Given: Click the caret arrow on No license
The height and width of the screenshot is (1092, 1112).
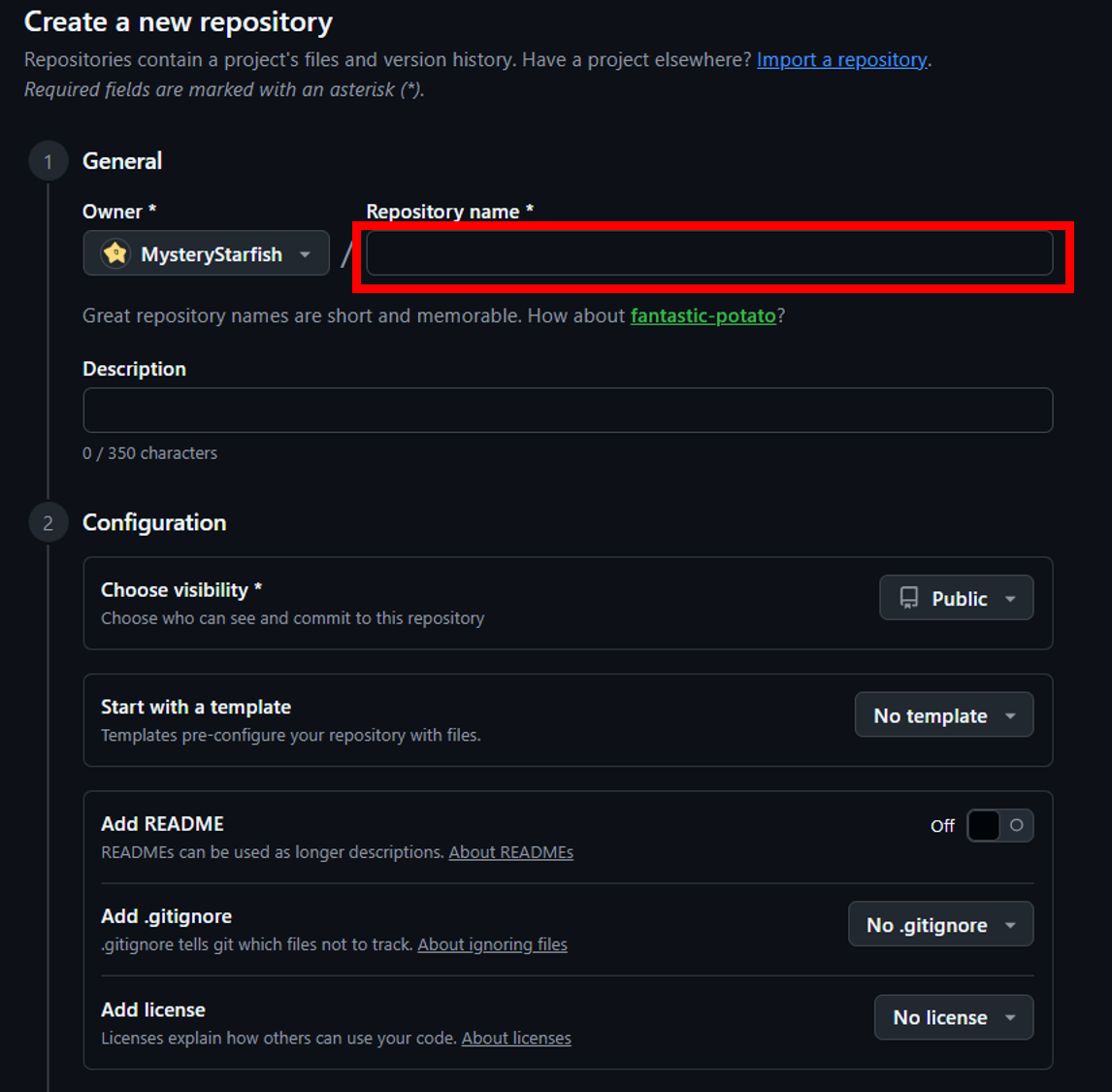Looking at the screenshot, I should [x=1010, y=1017].
